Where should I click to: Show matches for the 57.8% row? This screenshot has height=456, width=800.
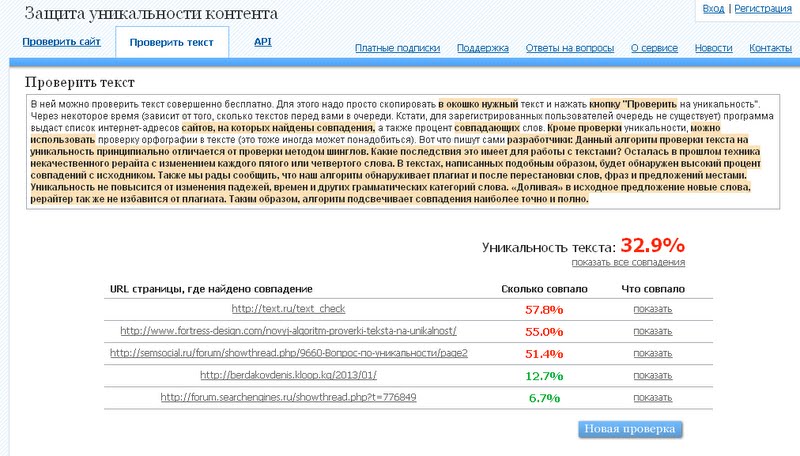653,309
